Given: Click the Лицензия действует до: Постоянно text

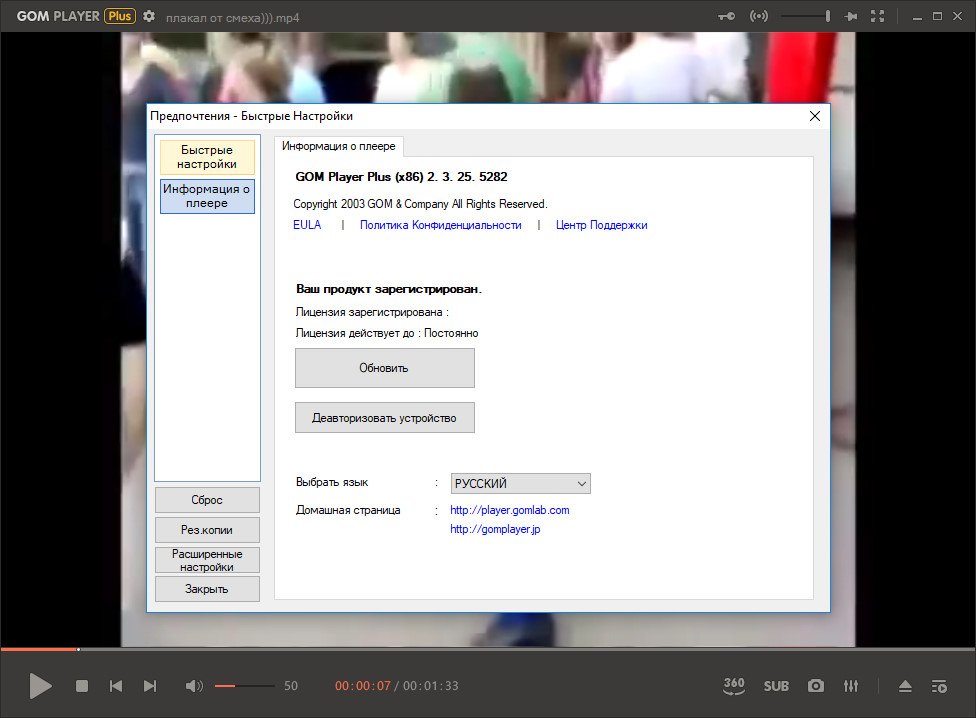Looking at the screenshot, I should click(387, 333).
